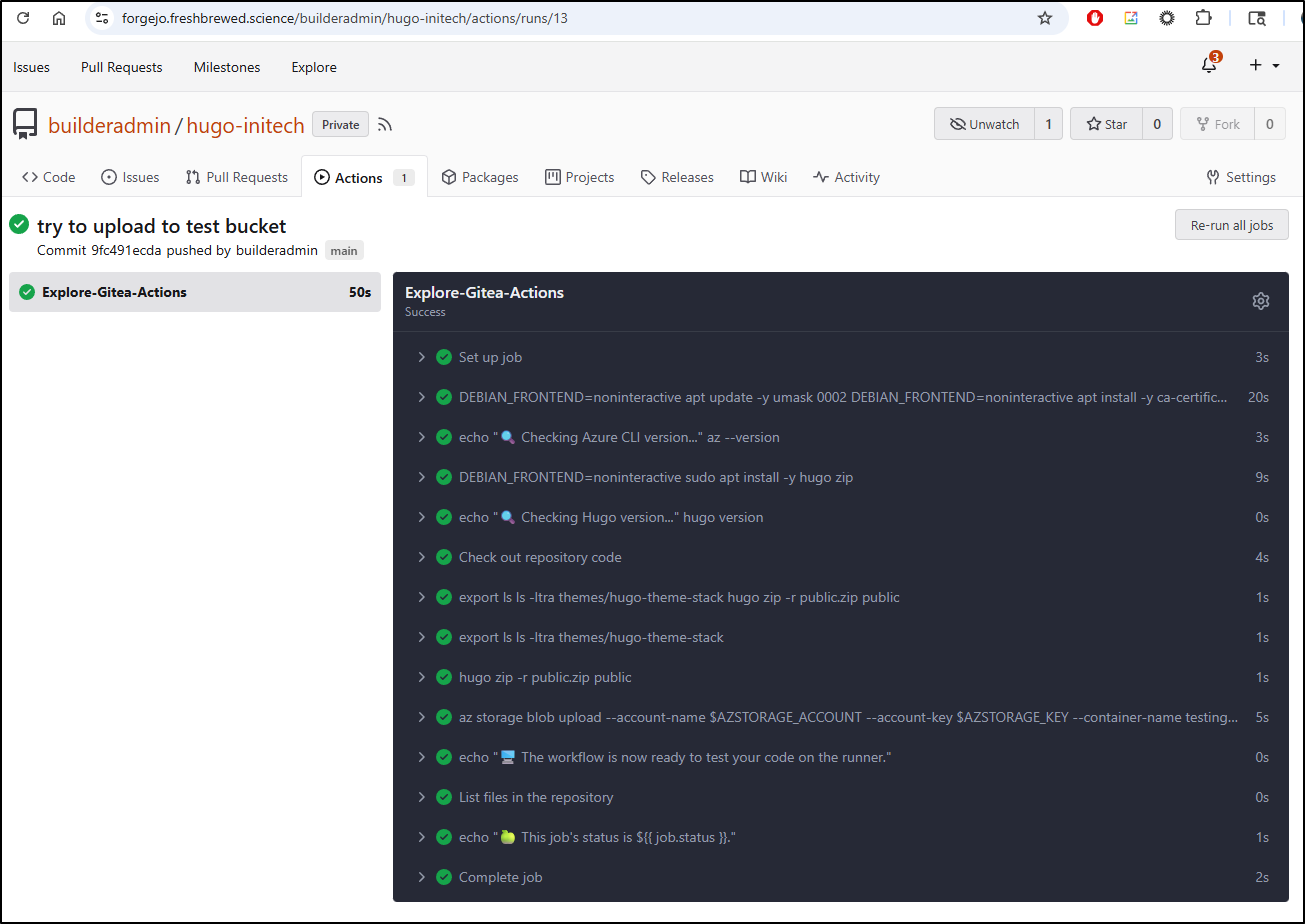Image resolution: width=1305 pixels, height=924 pixels.
Task: Switch to the Packages tab
Action: coord(480,177)
